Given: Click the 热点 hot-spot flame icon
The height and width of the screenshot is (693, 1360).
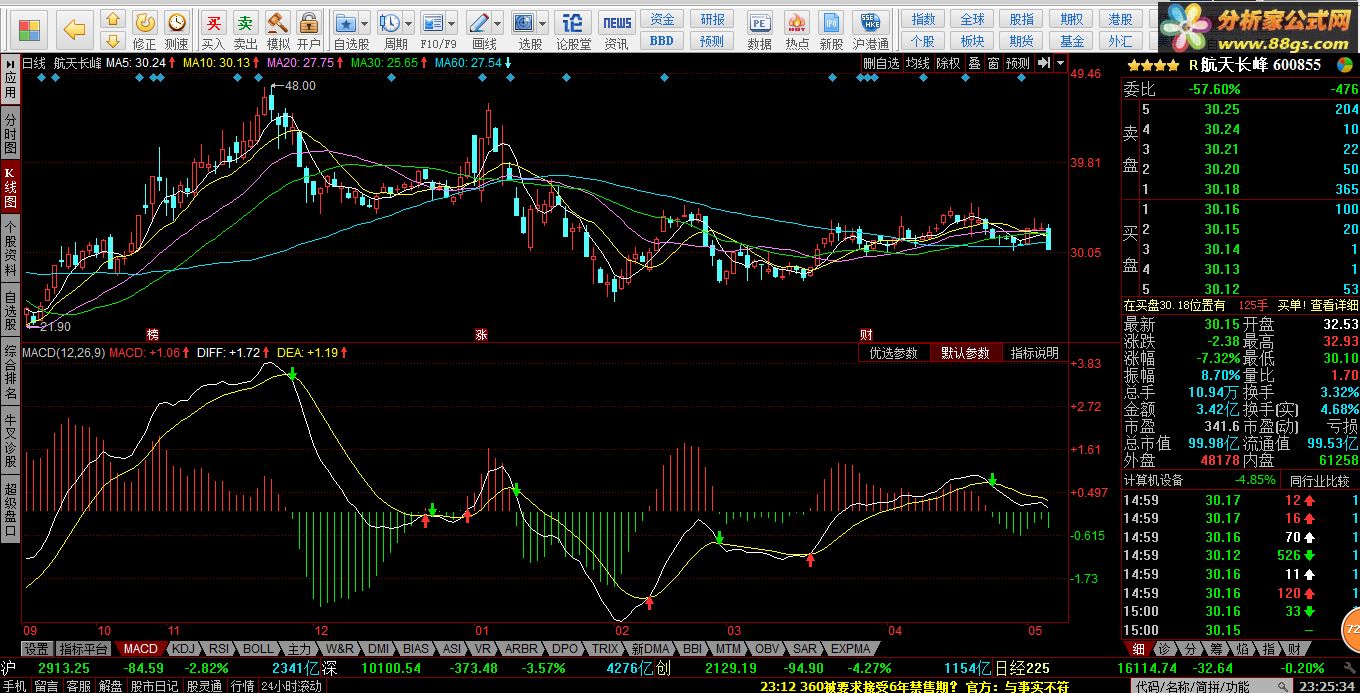Looking at the screenshot, I should click(x=797, y=30).
